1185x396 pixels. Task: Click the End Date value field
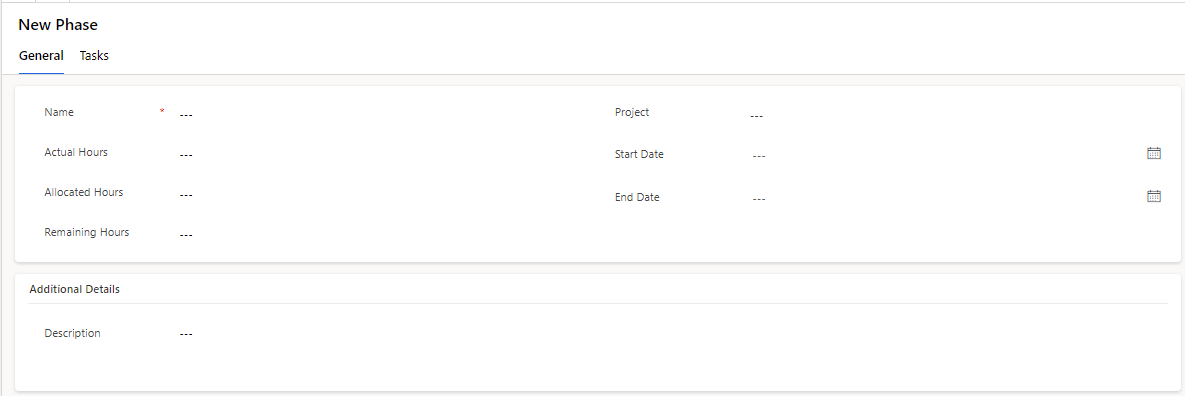point(945,198)
